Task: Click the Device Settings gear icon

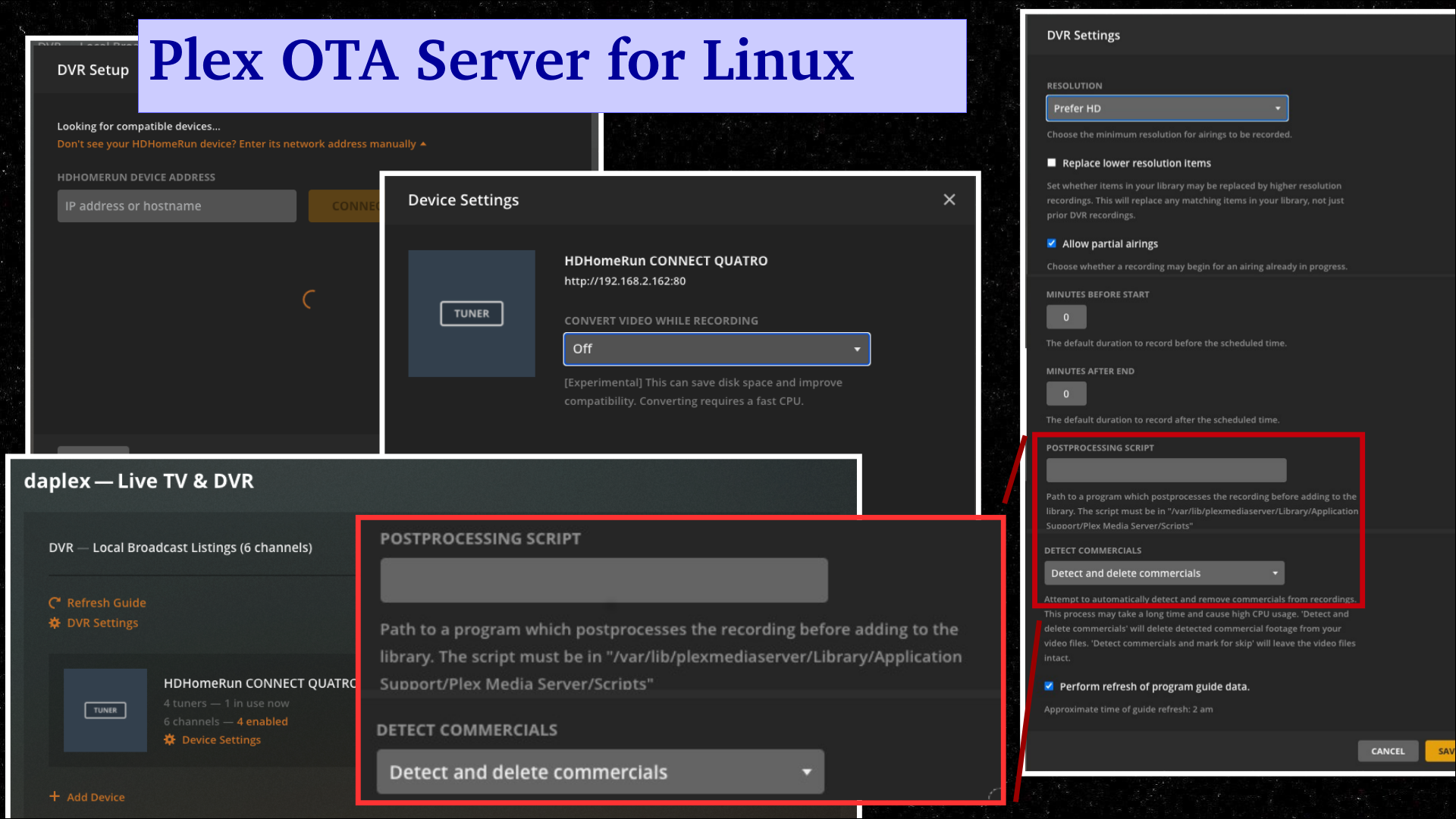Action: 170,739
